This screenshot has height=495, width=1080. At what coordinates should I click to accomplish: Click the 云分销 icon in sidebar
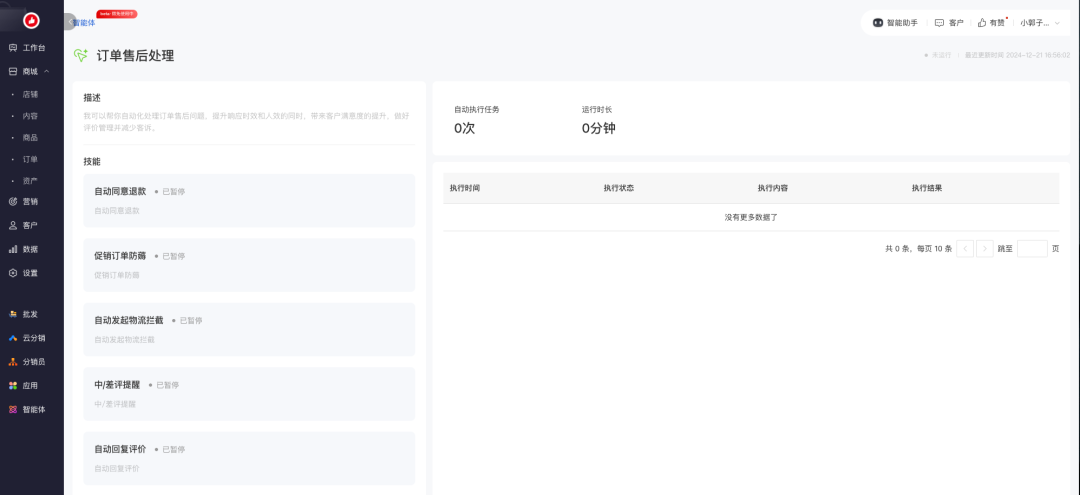(13, 338)
